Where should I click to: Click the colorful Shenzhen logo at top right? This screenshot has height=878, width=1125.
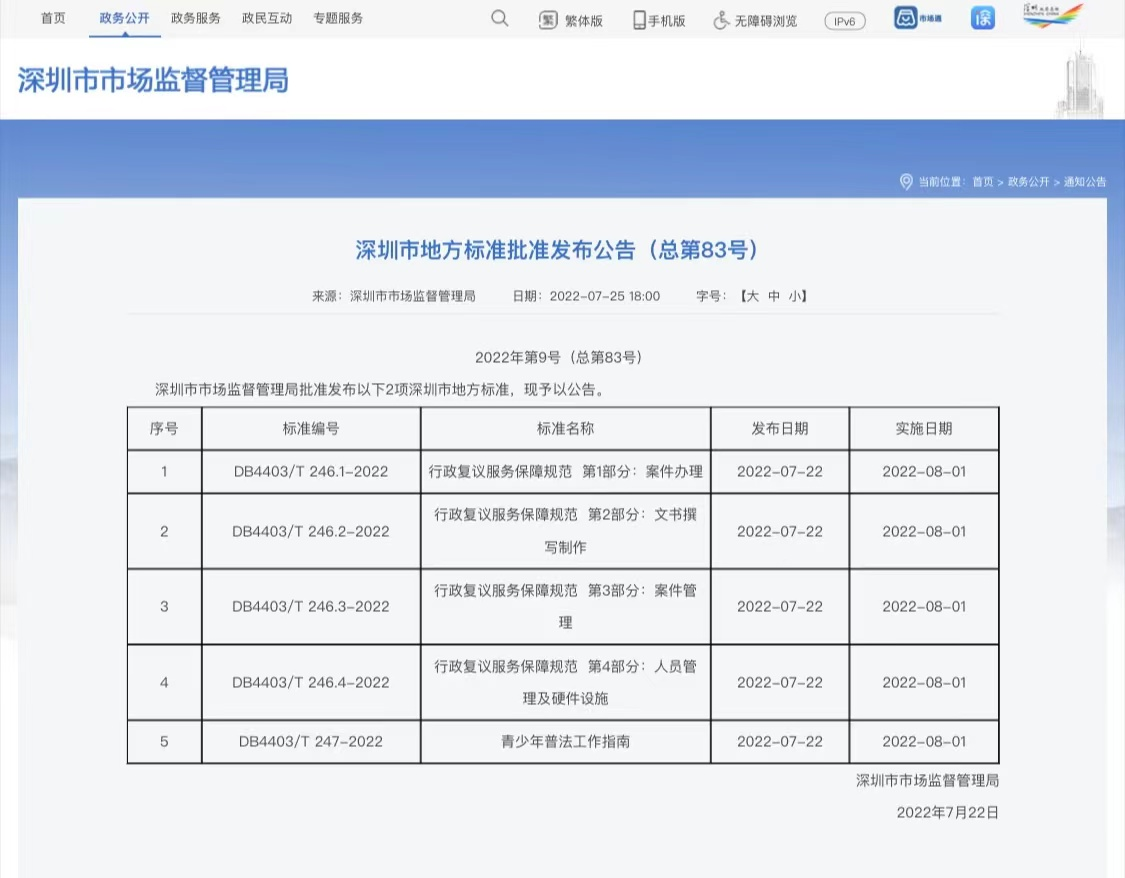coord(1052,16)
